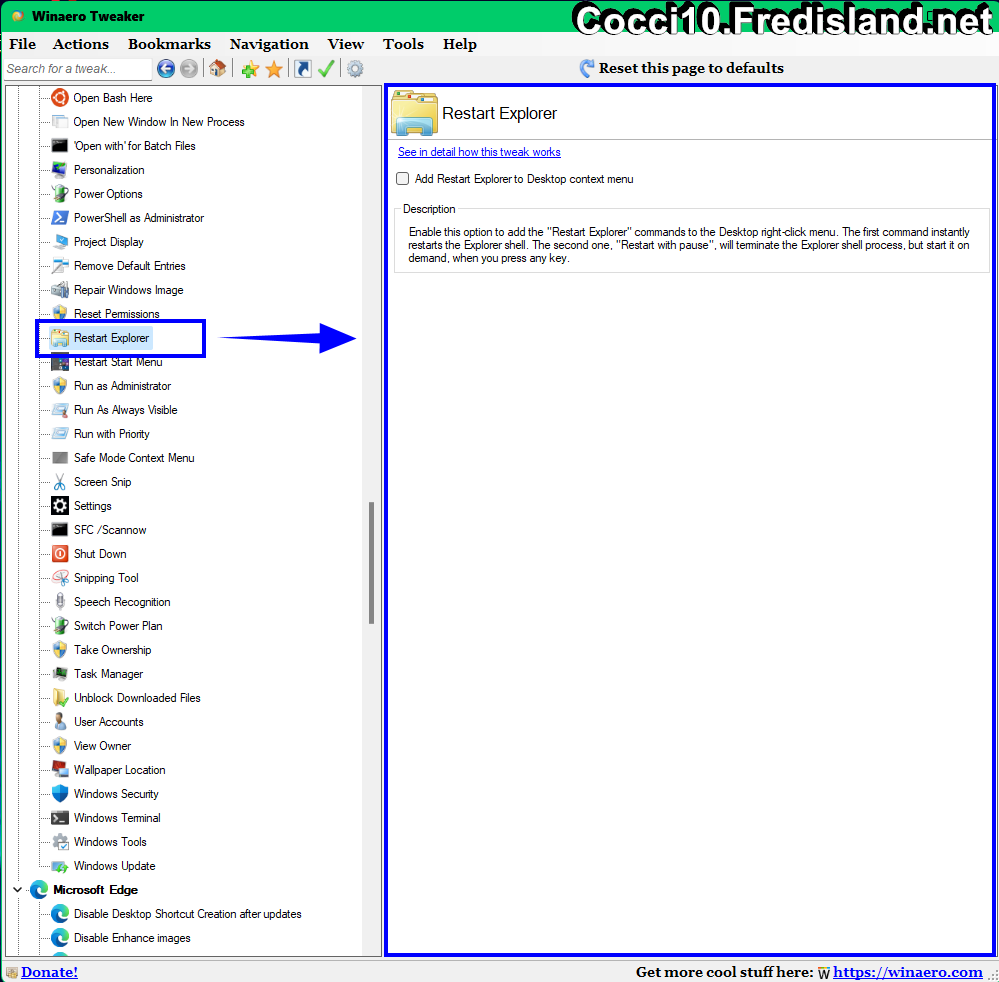This screenshot has width=999, height=982.
Task: Open the https://winaero.com link
Action: [908, 972]
